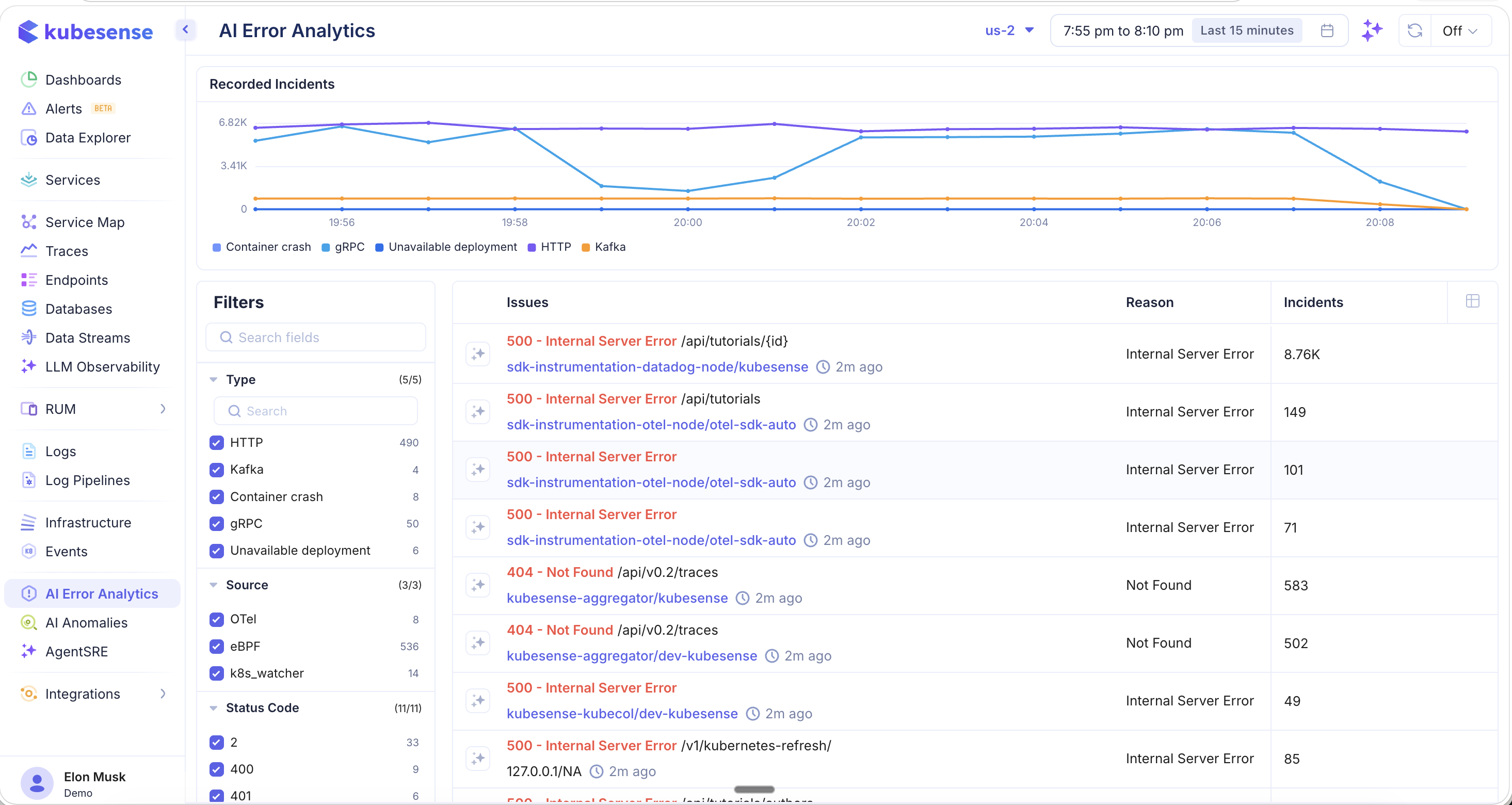Click the Data Streams sidebar icon

[28, 337]
